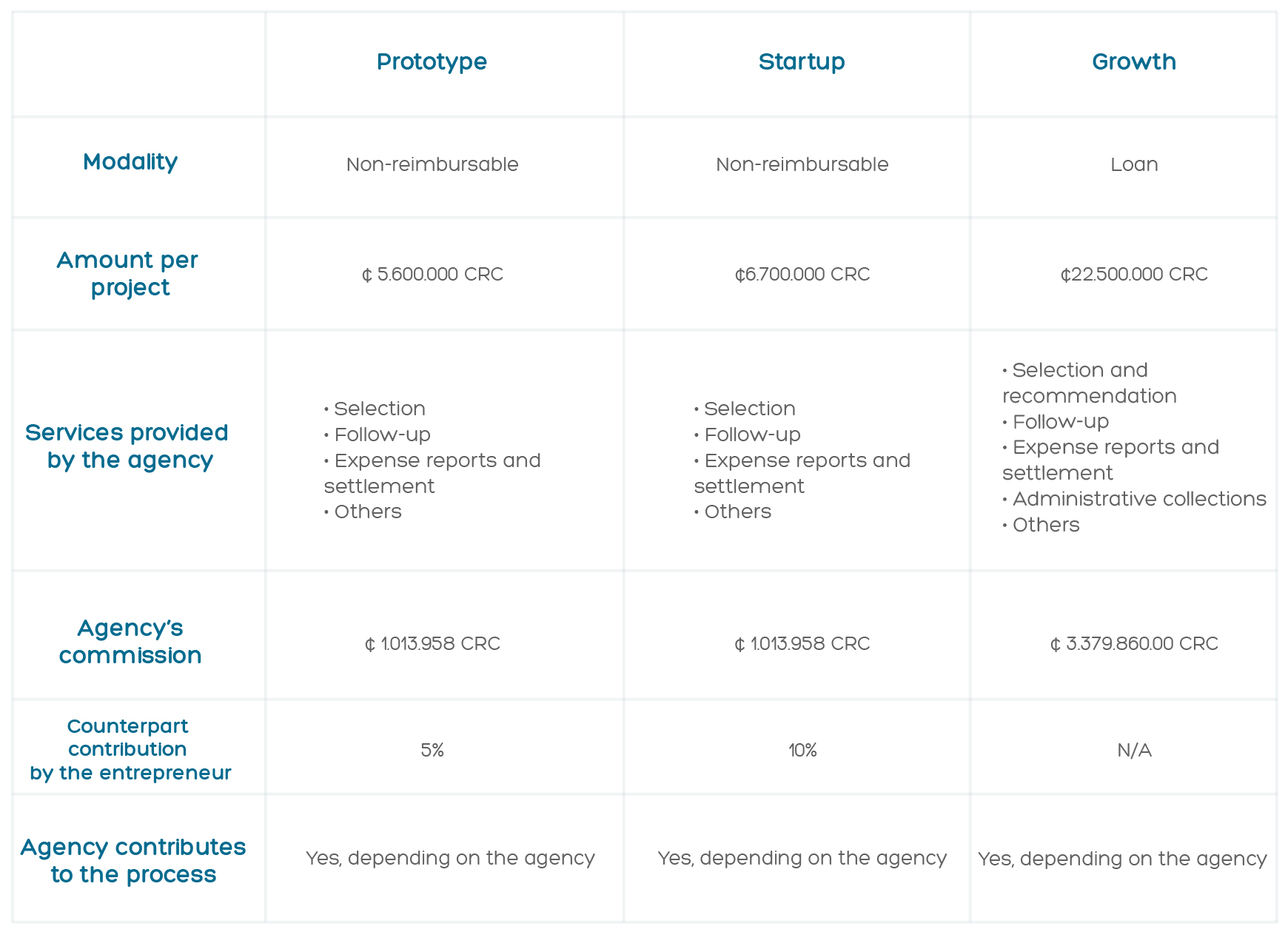Select the N/A cell under Growth

1134,751
